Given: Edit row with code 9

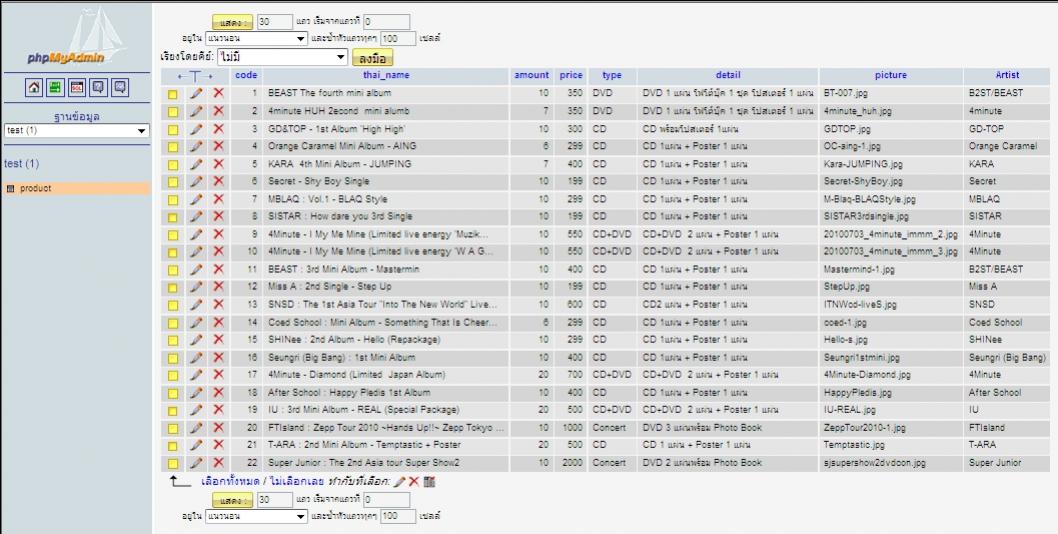Looking at the screenshot, I should tap(196, 234).
